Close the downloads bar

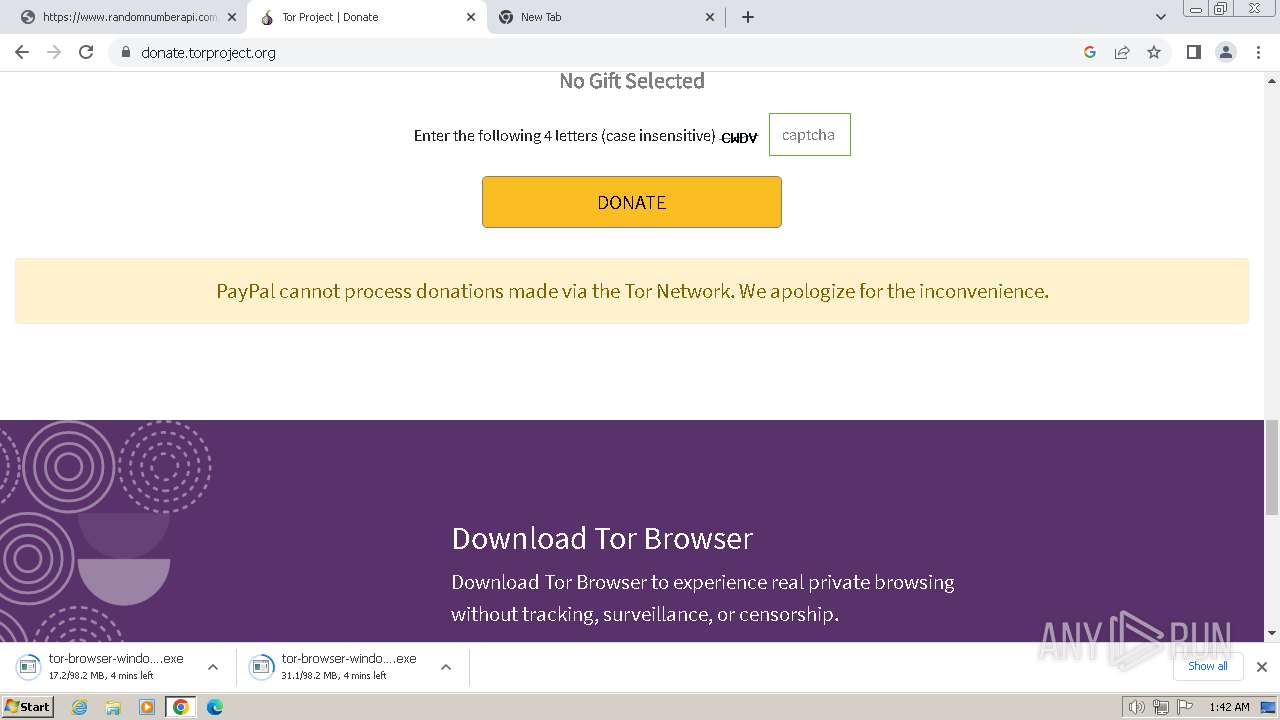point(1262,667)
